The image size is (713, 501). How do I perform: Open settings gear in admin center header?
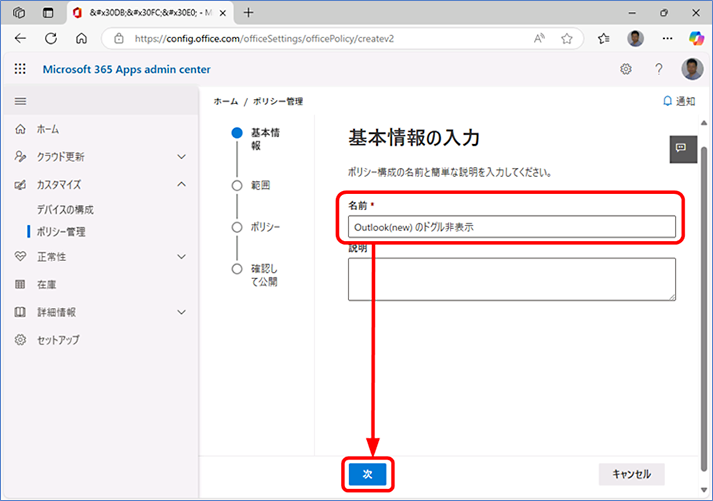[626, 69]
